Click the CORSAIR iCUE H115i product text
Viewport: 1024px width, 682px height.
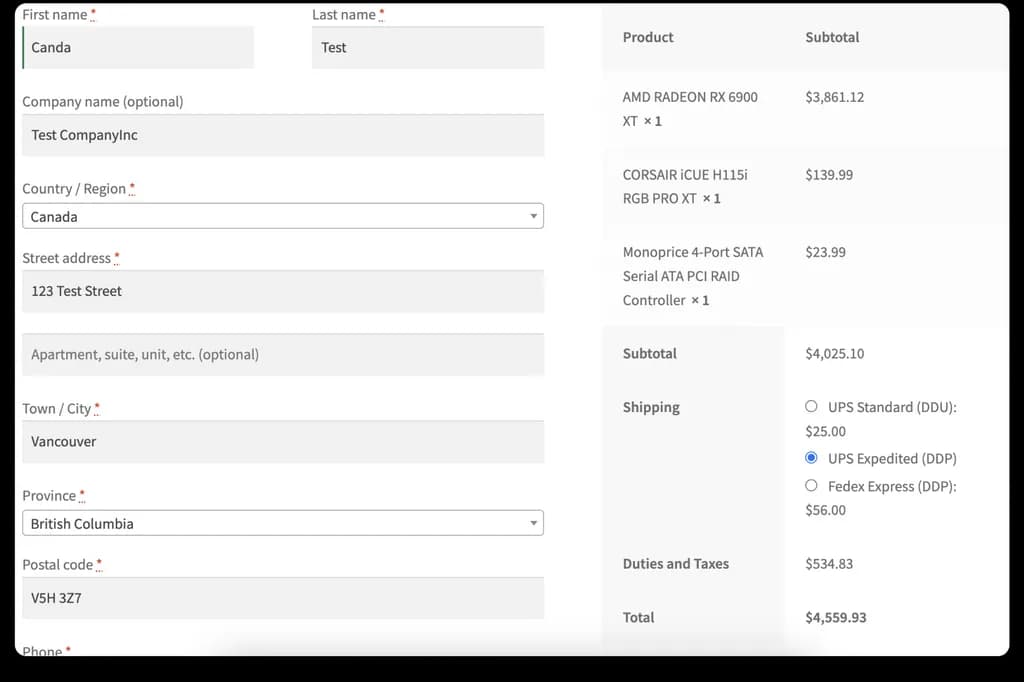684,186
